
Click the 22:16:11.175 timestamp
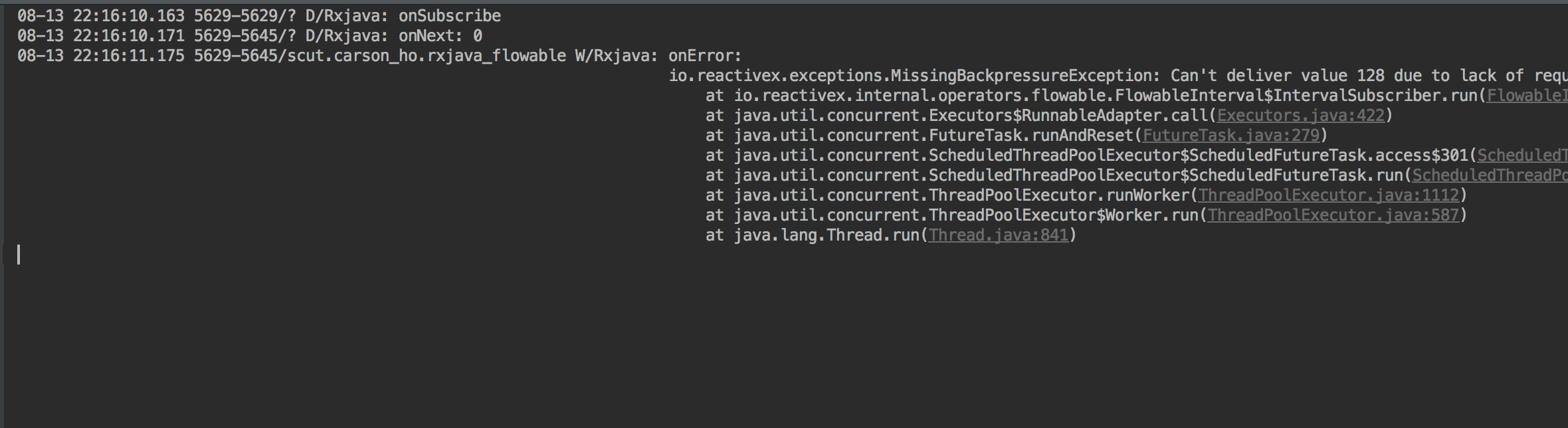pos(128,56)
